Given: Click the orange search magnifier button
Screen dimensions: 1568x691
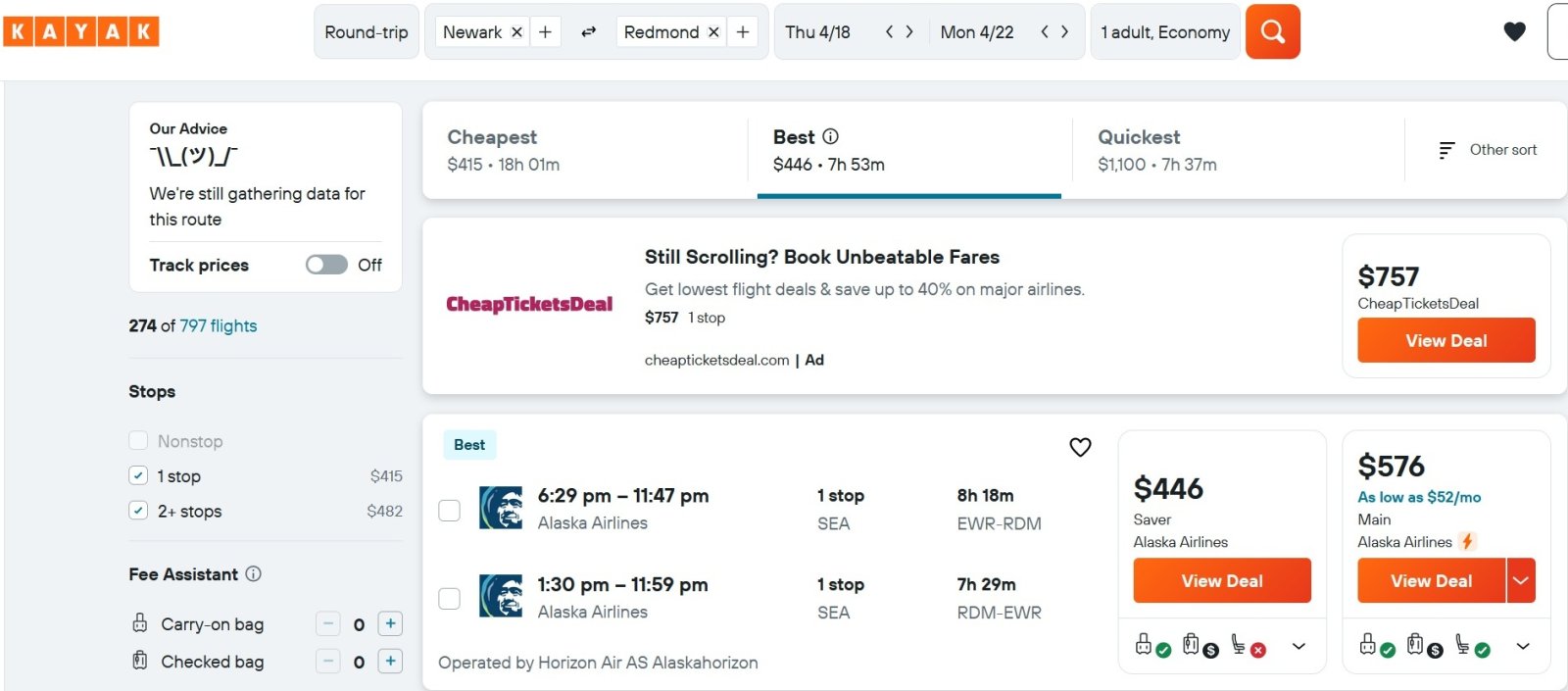Looking at the screenshot, I should [x=1272, y=31].
